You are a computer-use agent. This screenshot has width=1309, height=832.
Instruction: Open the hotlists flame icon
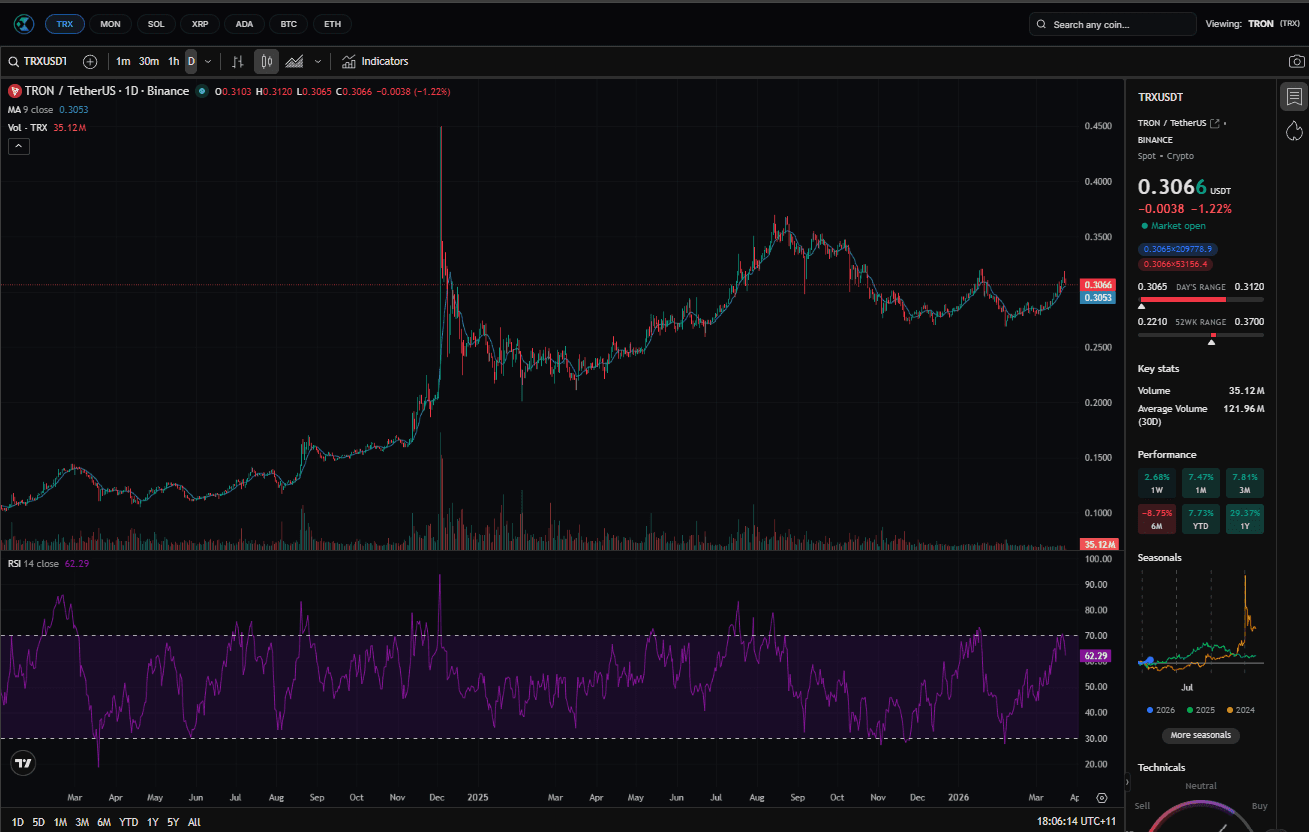(1294, 130)
